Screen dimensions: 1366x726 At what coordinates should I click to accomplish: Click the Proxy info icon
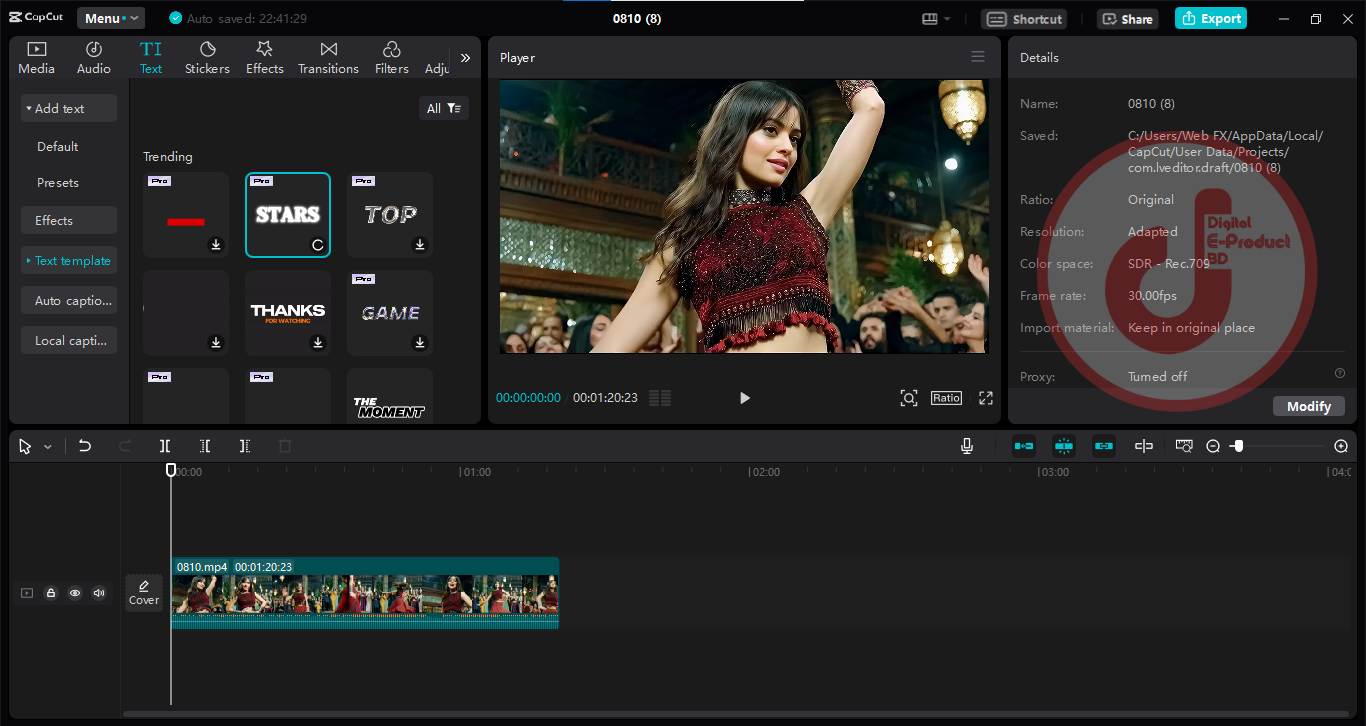tap(1340, 373)
